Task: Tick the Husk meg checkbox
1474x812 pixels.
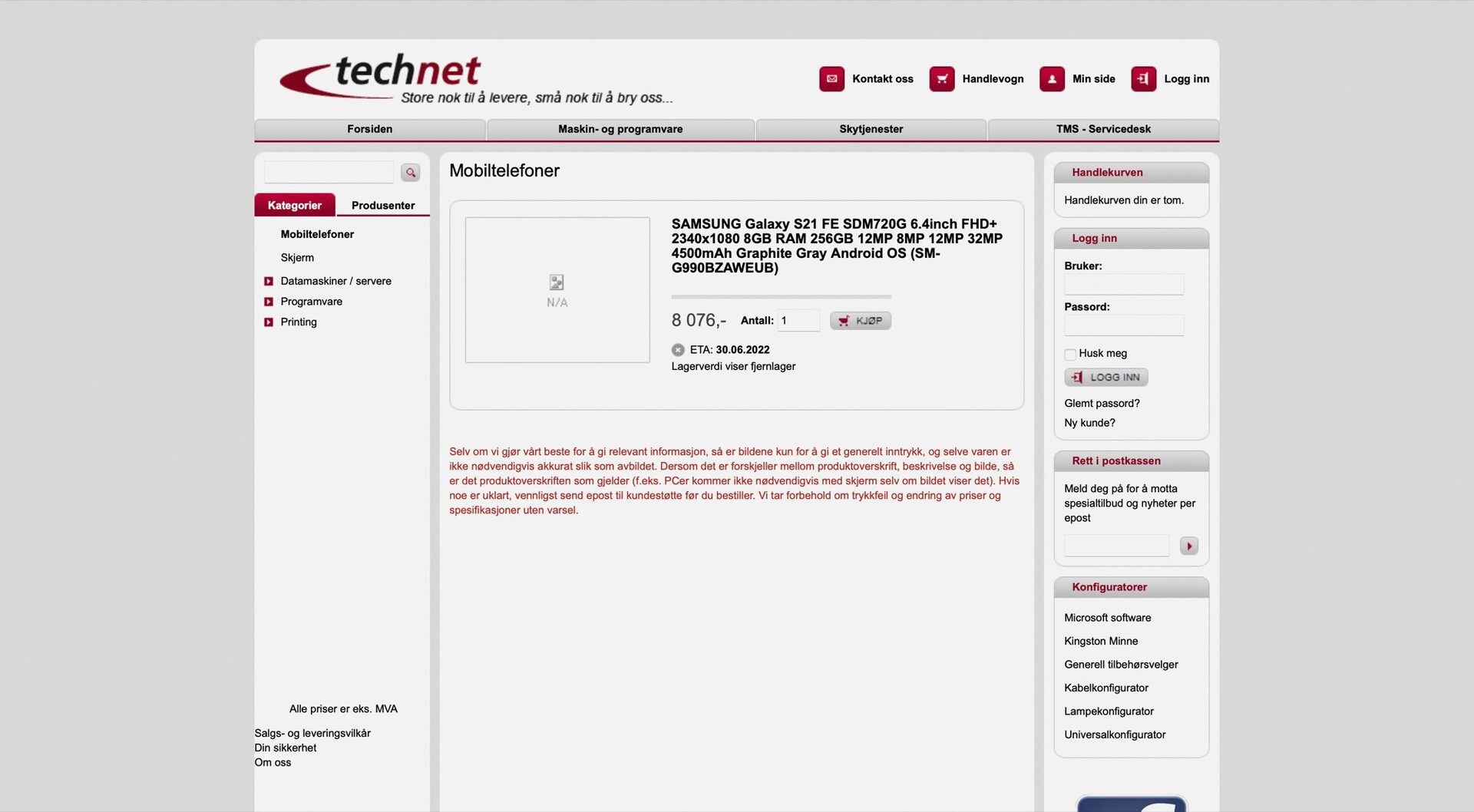Action: [x=1070, y=355]
